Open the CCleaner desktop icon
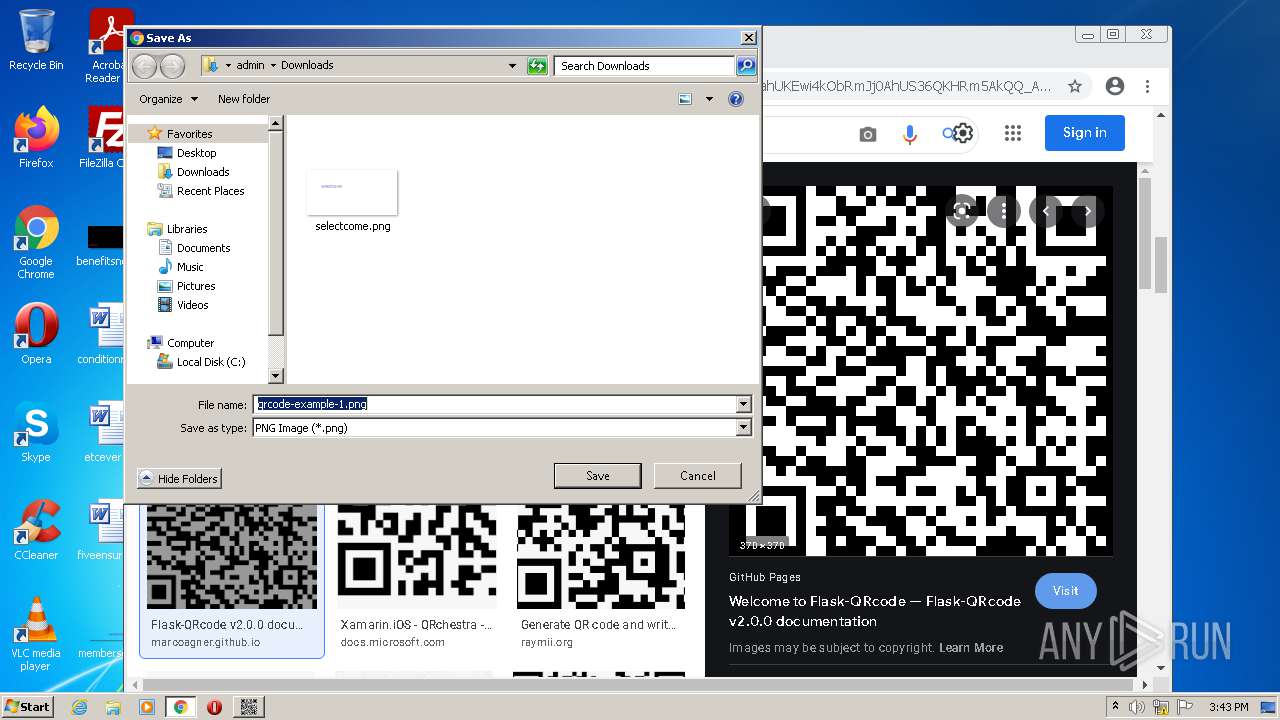 (x=36, y=531)
